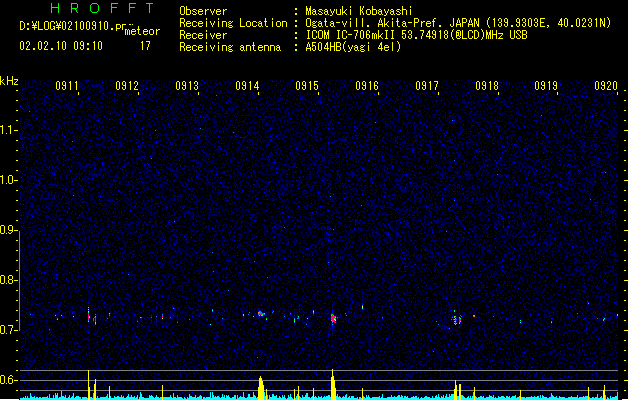Click the 0.8 kHz axis label
Viewport: 629px width, 400px height.
(8, 280)
